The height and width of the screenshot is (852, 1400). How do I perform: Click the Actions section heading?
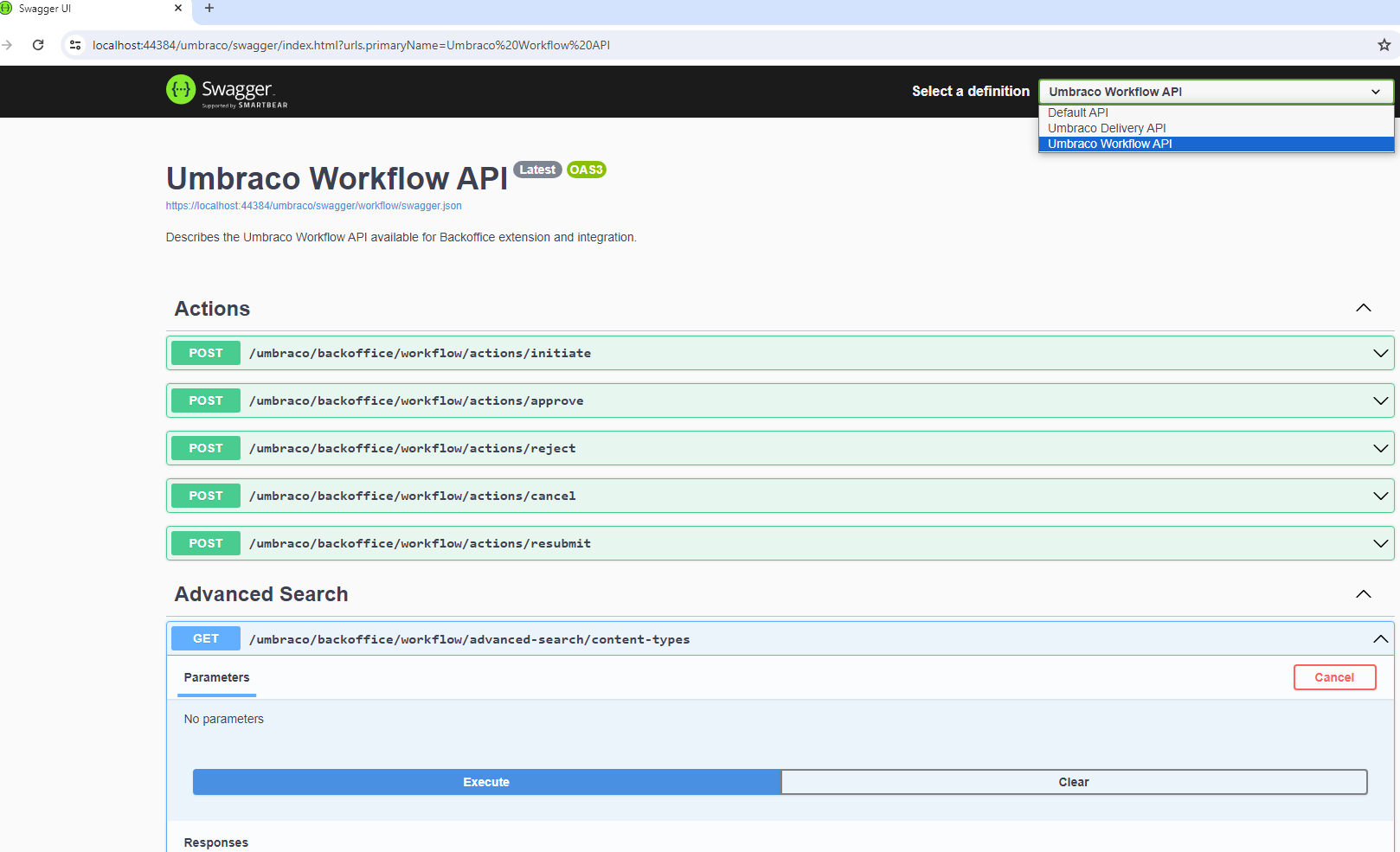point(212,309)
